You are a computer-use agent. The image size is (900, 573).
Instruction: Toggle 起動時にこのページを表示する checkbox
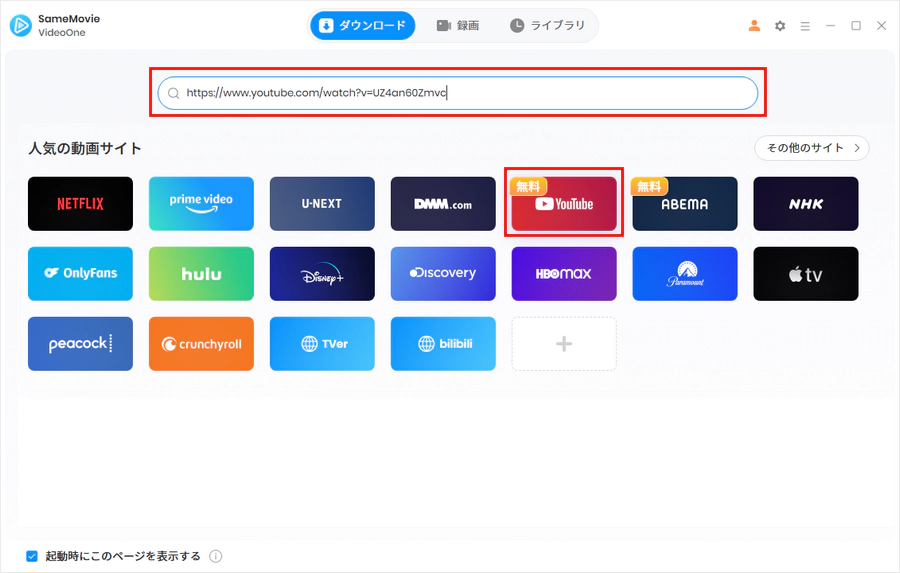coord(32,556)
